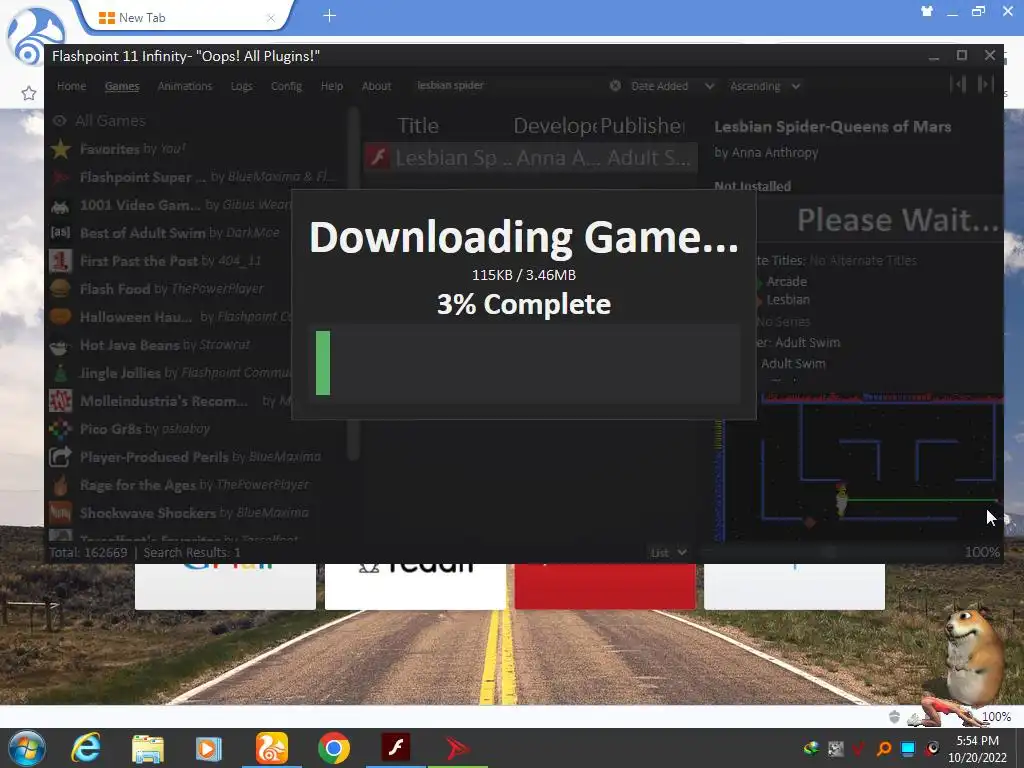Sort by the Title column header
Screen dimensions: 1024x768
pos(418,125)
